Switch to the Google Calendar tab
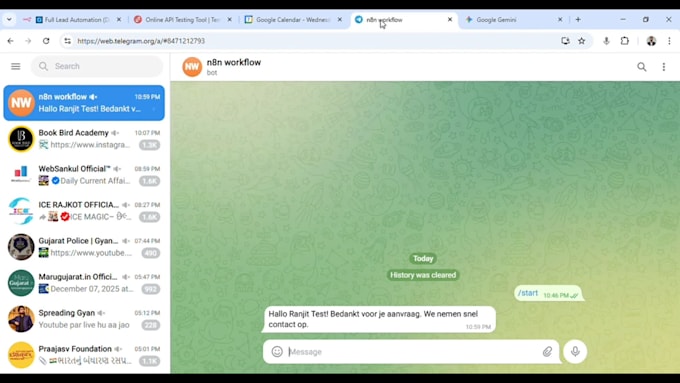This screenshot has height=383, width=680. (293, 20)
